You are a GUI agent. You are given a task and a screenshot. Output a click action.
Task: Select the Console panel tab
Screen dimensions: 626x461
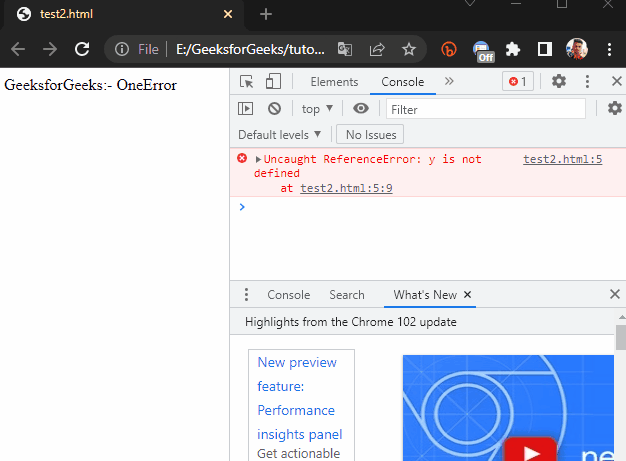402,82
